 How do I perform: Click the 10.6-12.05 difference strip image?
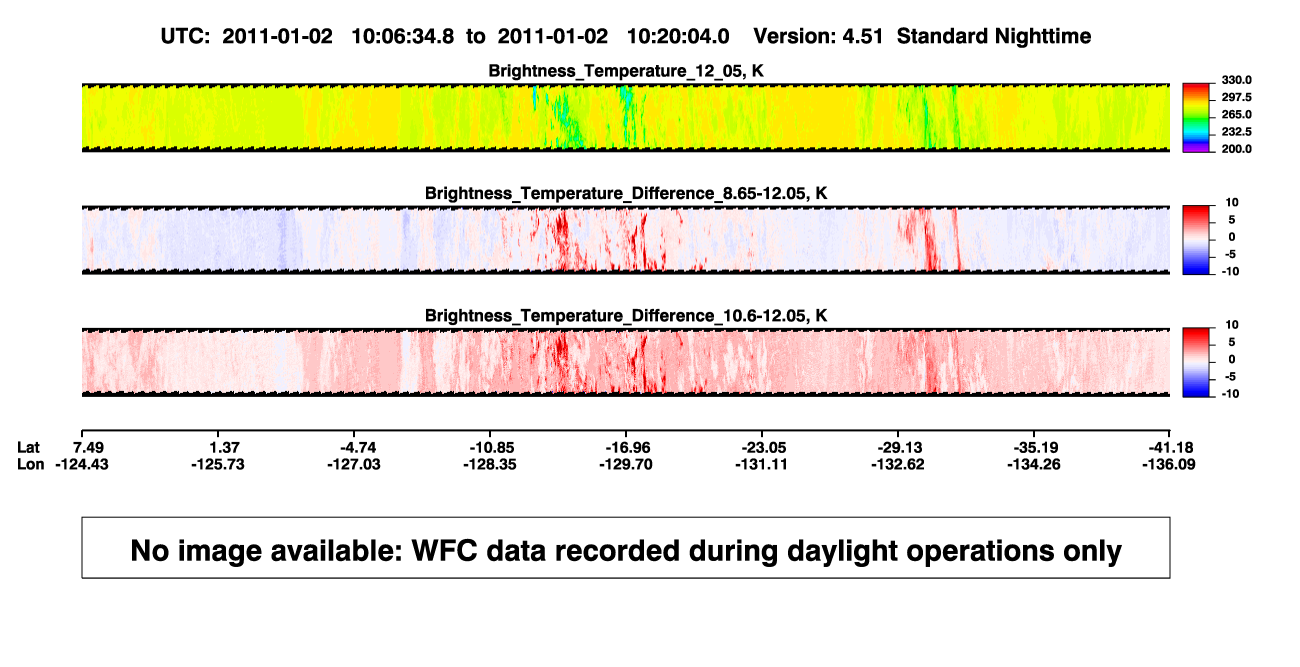[x=625, y=362]
